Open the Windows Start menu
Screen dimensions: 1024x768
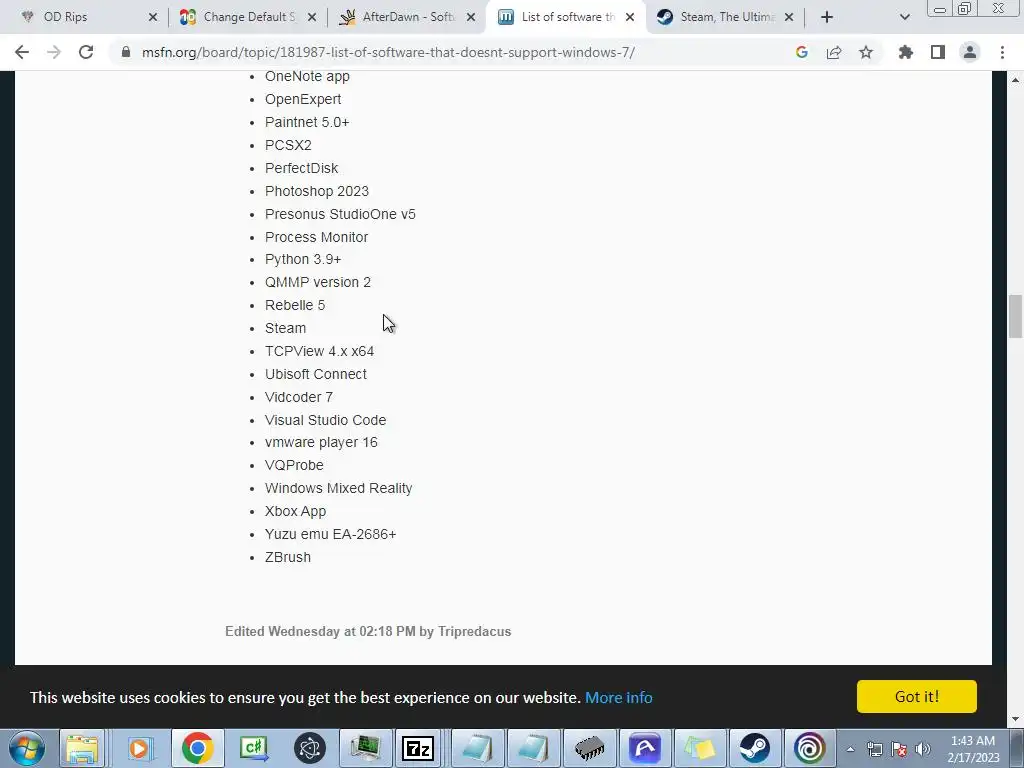(x=27, y=748)
